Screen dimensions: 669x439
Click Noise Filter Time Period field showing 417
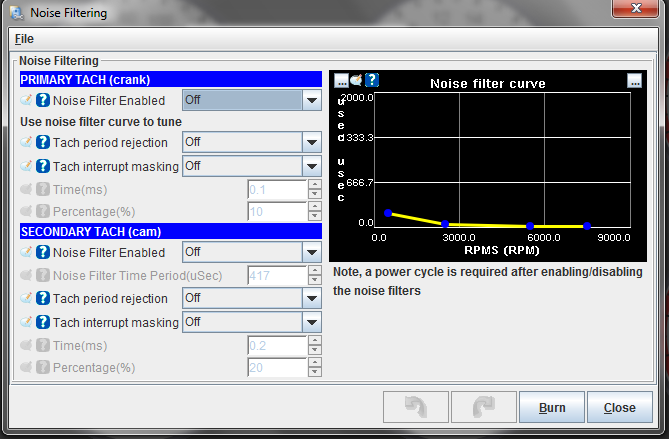click(277, 276)
